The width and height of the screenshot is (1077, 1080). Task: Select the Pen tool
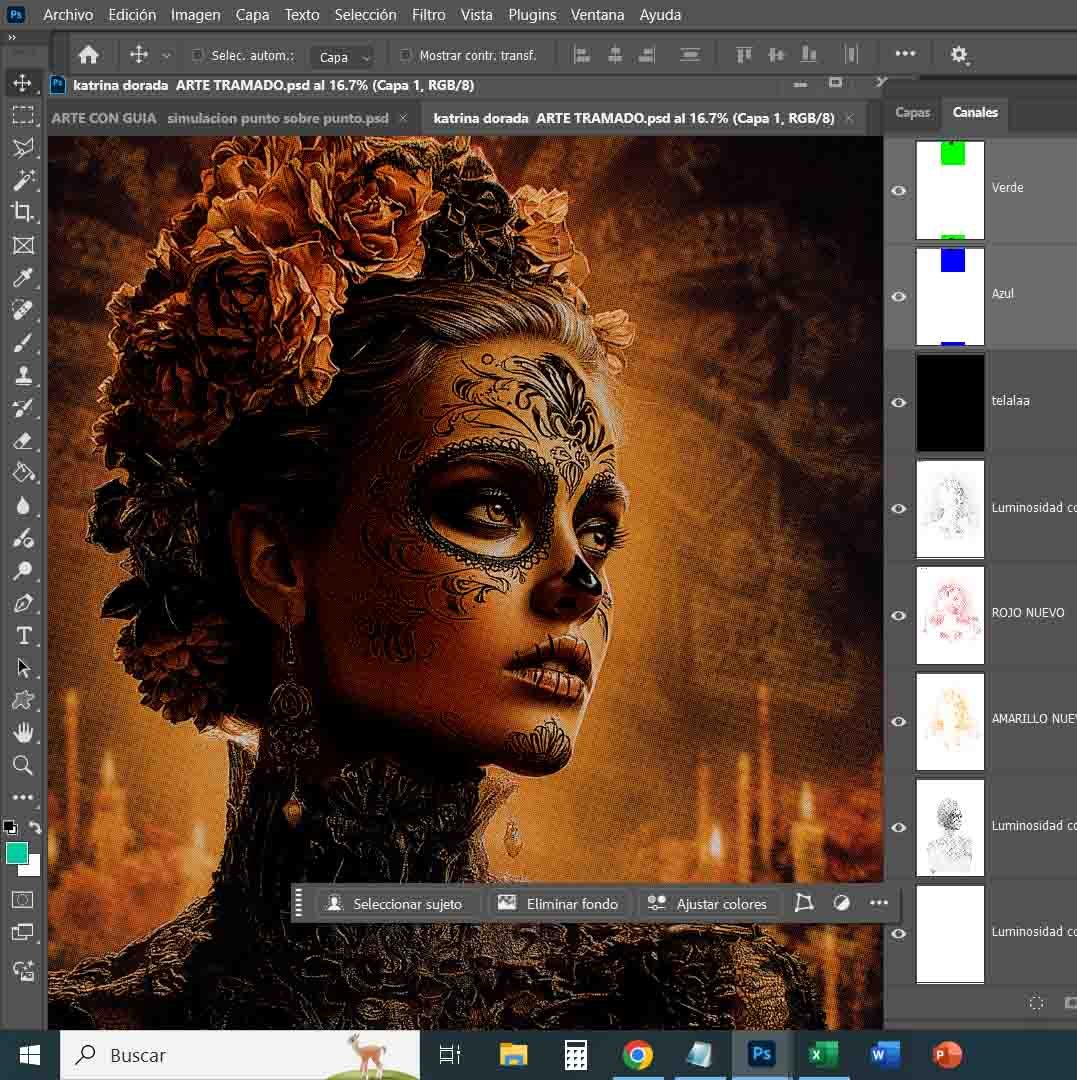tap(22, 603)
